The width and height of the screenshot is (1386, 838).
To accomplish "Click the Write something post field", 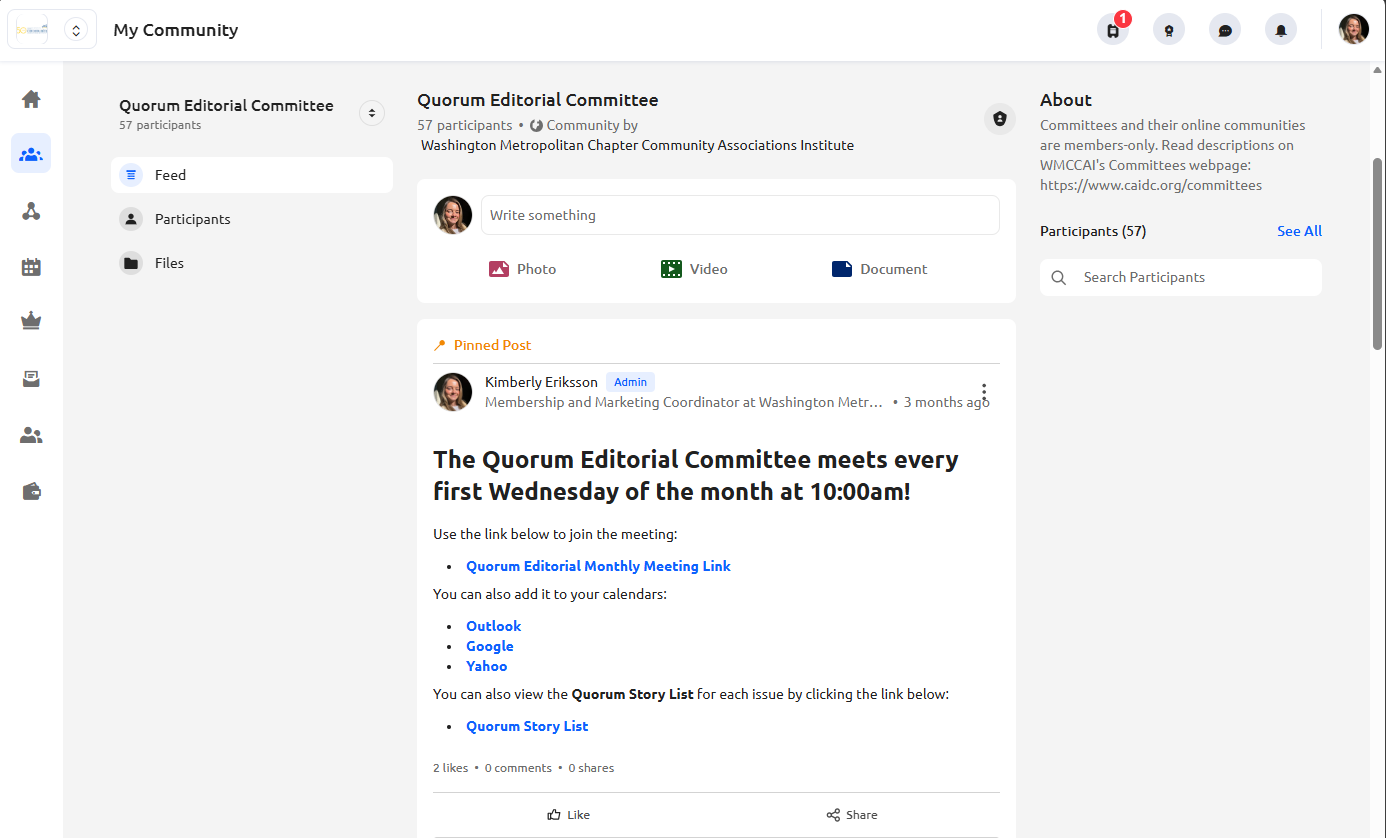I will click(x=740, y=215).
